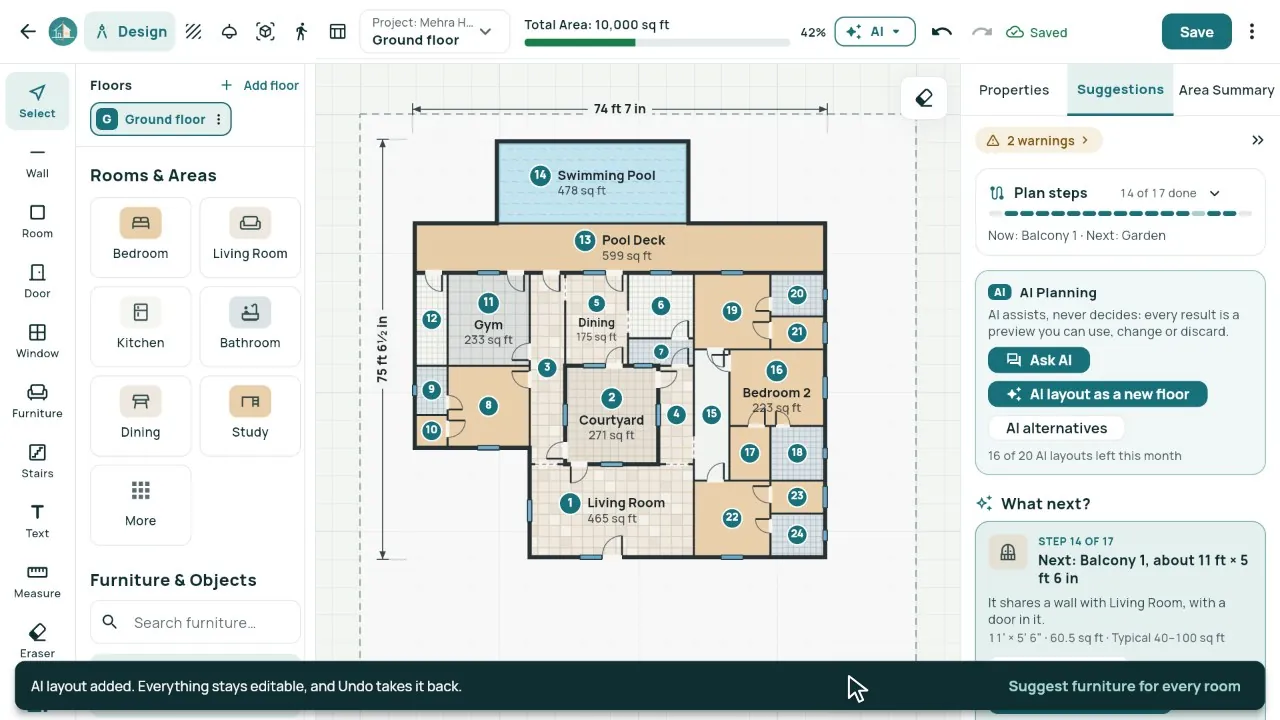
Task: Undo the last action
Action: pos(941,32)
